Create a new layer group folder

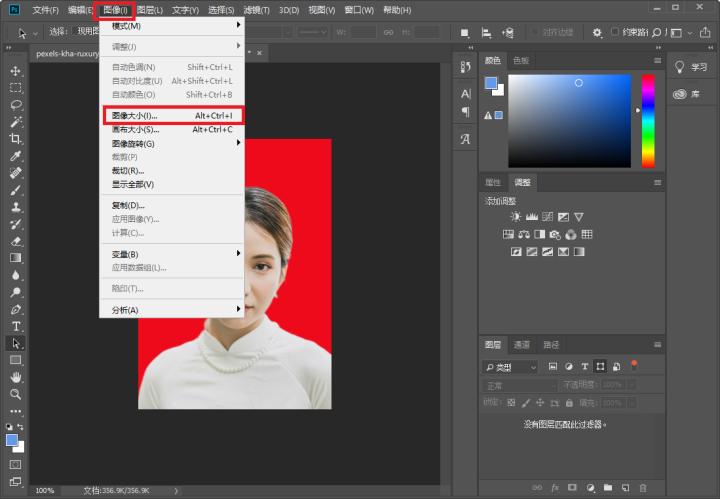[607, 488]
